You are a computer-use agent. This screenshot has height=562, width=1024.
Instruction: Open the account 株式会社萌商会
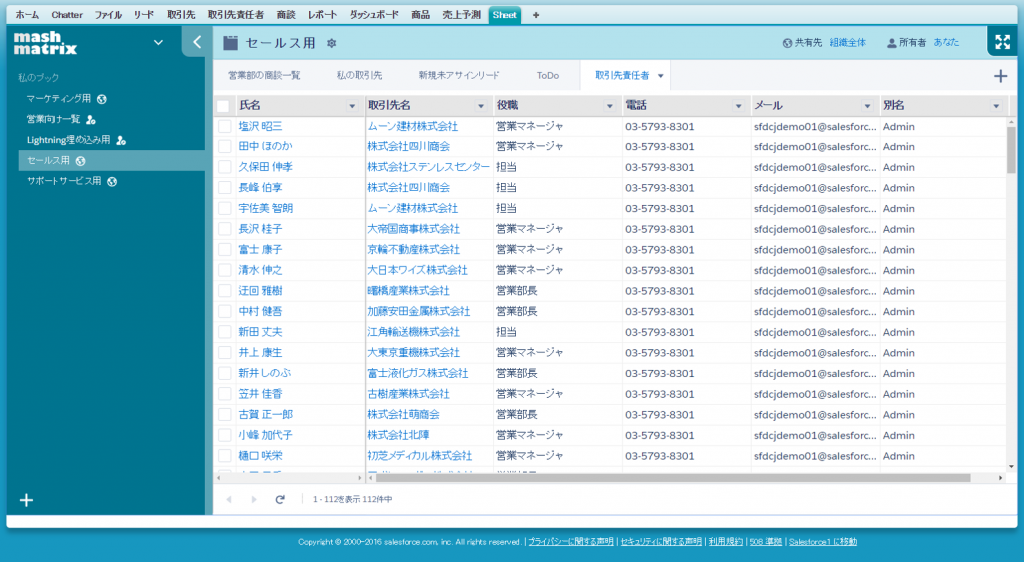[403, 414]
